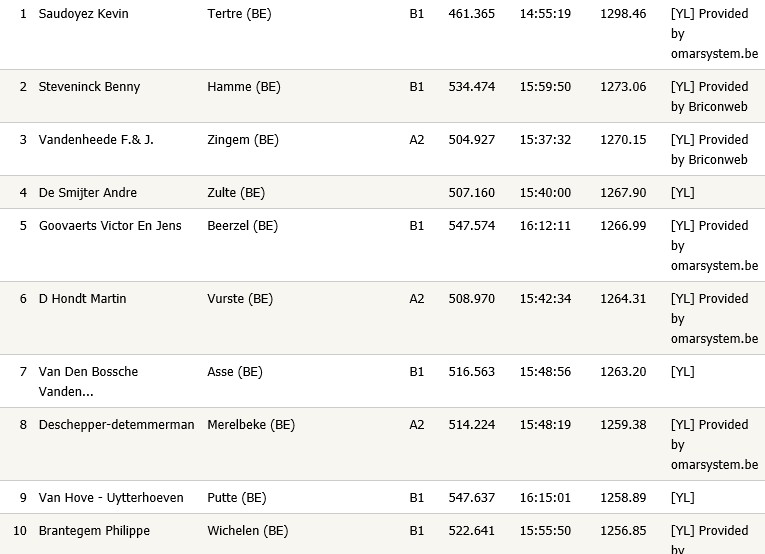Click the speed value 1298.46
This screenshot has height=554, width=765.
click(x=623, y=14)
